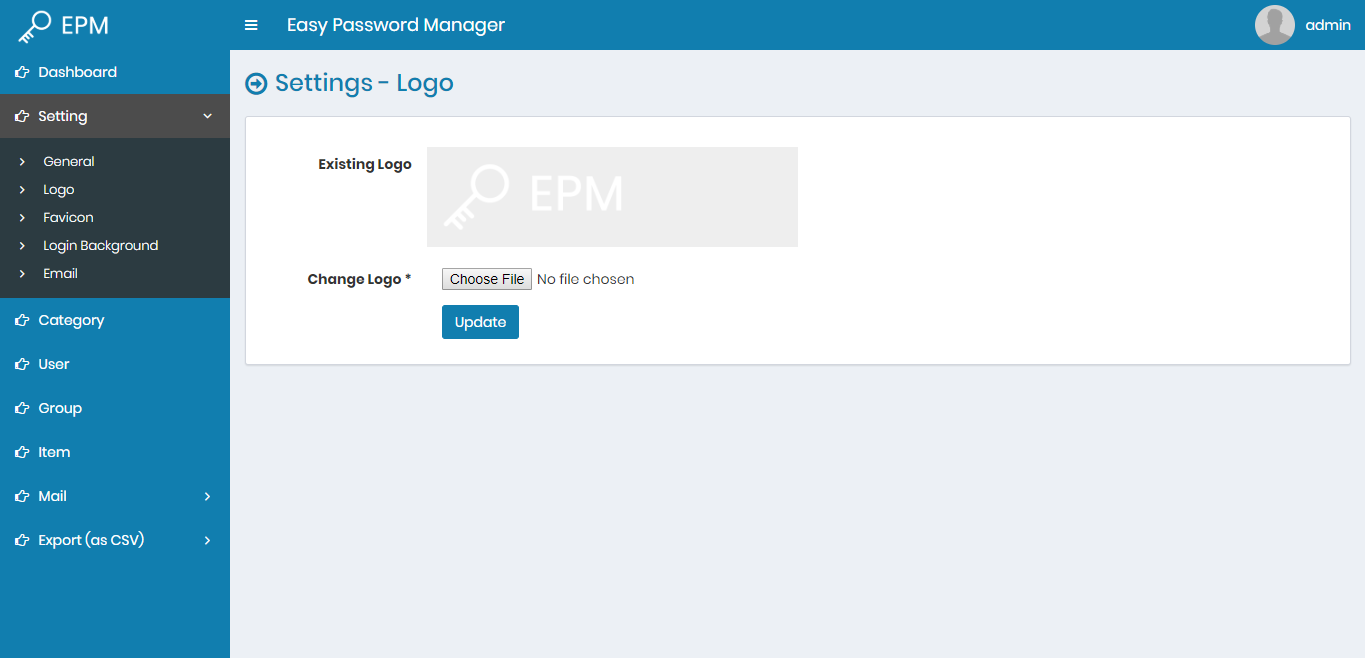
Task: Click the admin avatar picture
Action: coord(1274,24)
